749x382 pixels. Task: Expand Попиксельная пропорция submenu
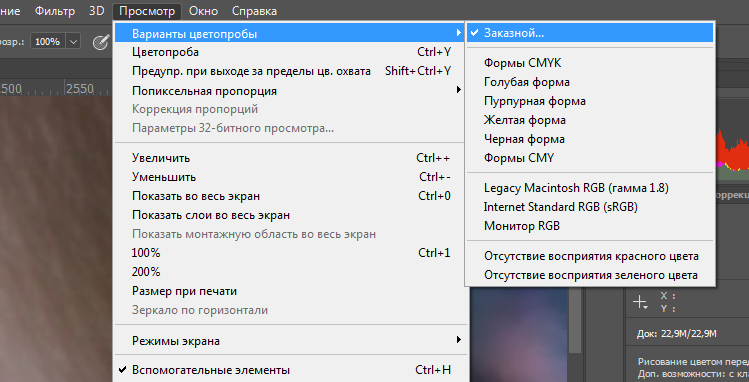[289, 91]
